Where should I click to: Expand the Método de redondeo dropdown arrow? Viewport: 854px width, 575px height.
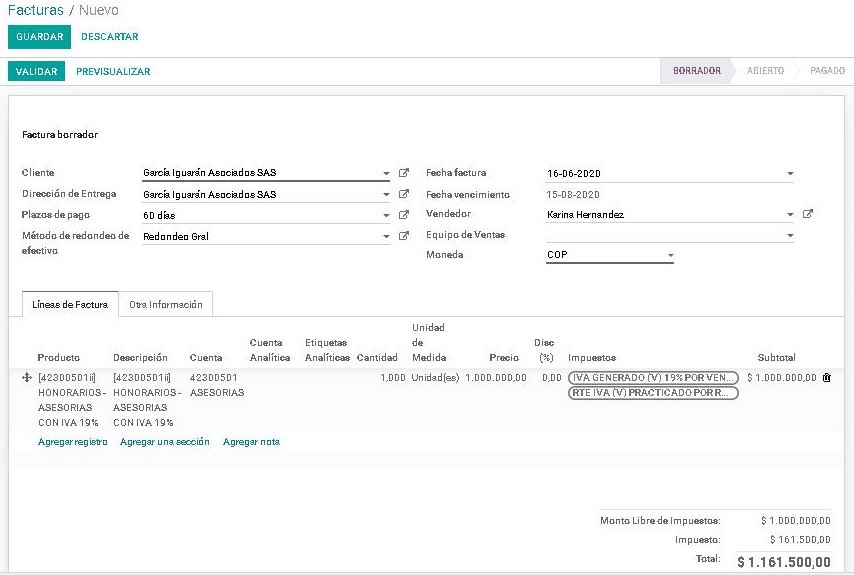coord(386,237)
